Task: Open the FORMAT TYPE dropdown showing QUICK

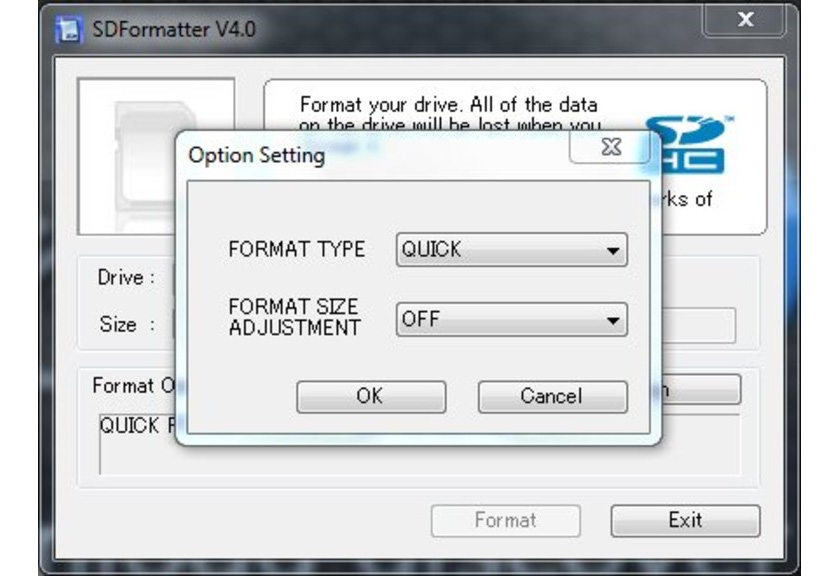Action: (512, 250)
